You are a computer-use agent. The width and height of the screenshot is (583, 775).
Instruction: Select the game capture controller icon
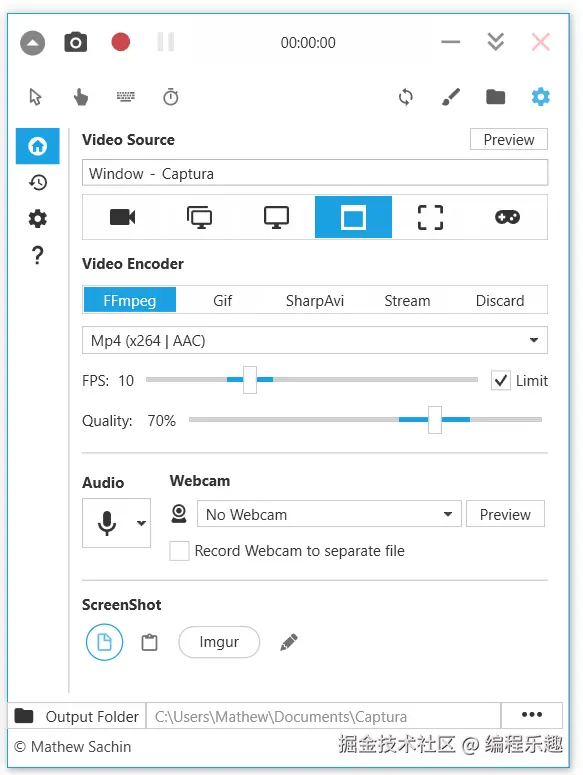click(507, 217)
